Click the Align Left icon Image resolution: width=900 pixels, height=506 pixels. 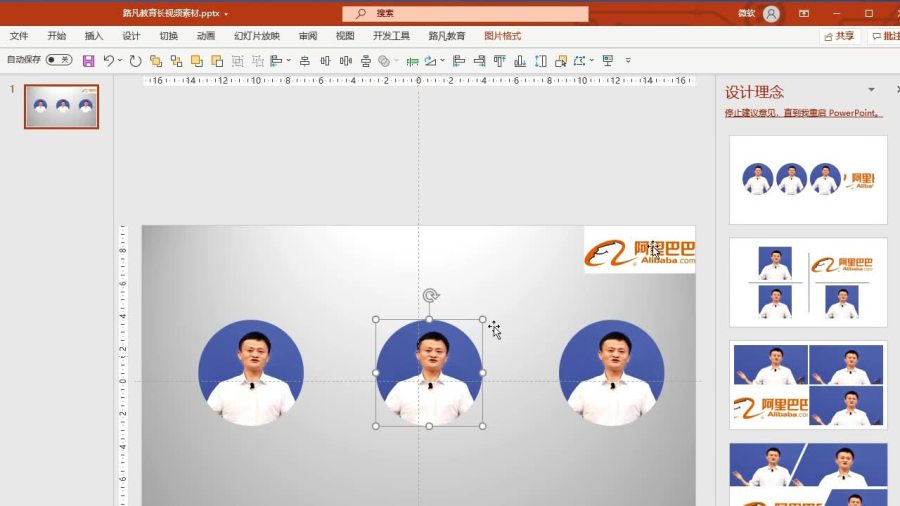coord(459,61)
